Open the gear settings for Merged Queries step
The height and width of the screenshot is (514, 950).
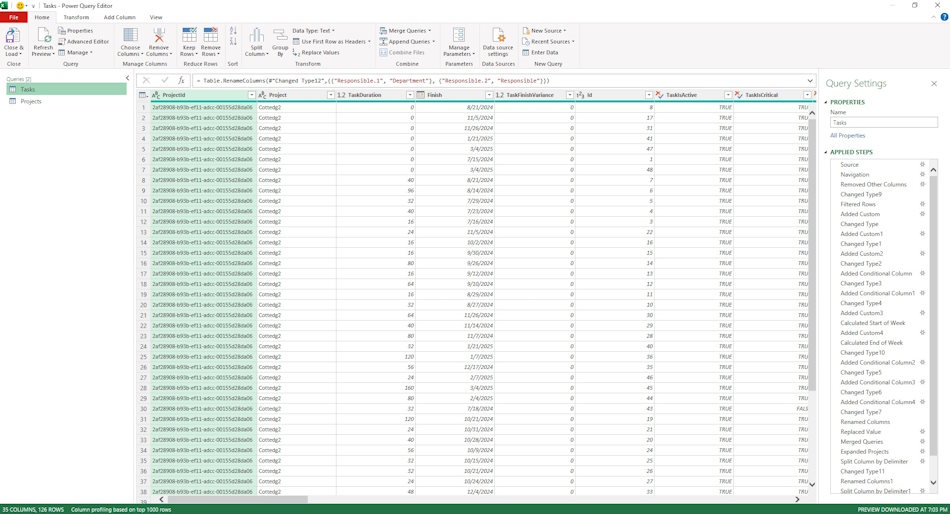[x=922, y=441]
